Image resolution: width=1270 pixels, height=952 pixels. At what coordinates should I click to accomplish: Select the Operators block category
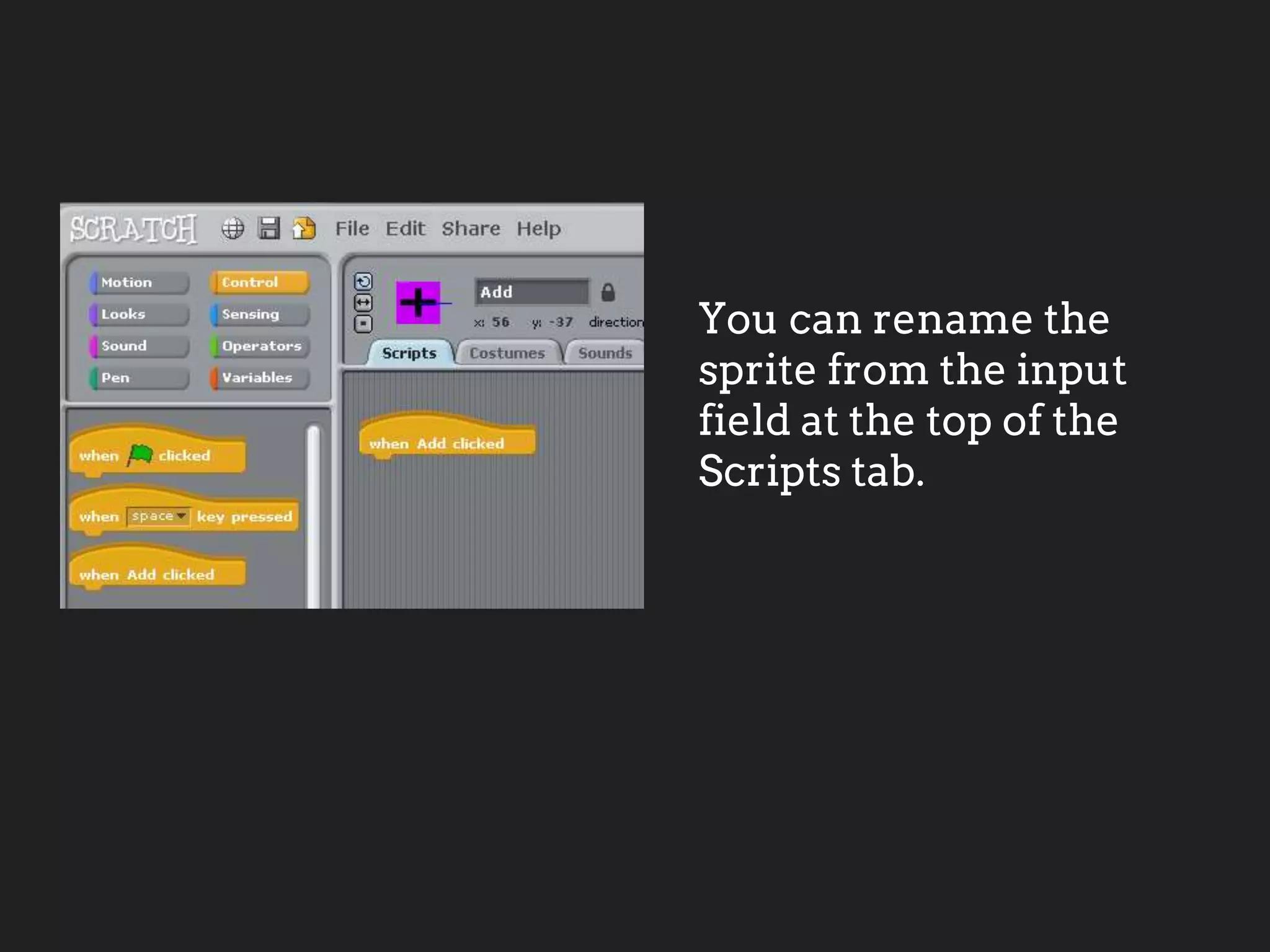coord(260,346)
